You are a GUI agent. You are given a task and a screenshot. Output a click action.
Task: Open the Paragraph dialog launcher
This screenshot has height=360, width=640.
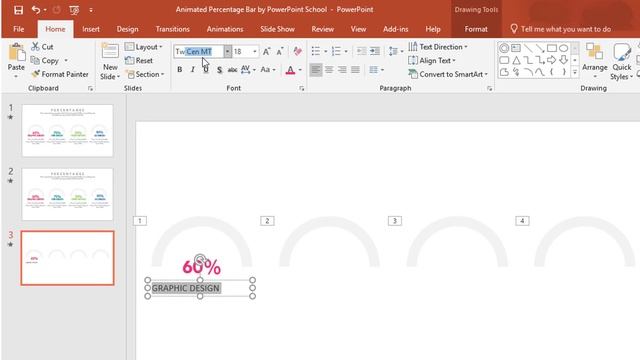coord(489,89)
